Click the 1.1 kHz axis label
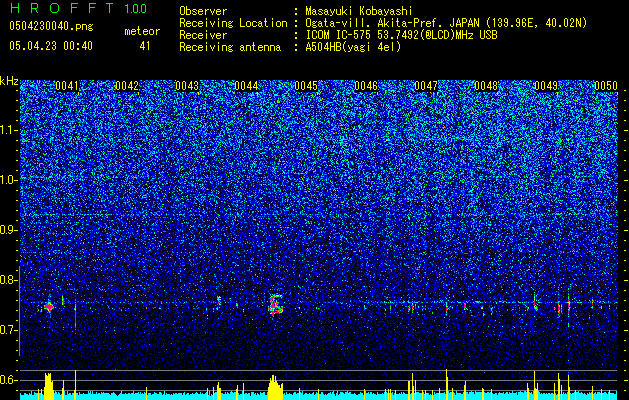The width and height of the screenshot is (629, 400). tap(9, 130)
